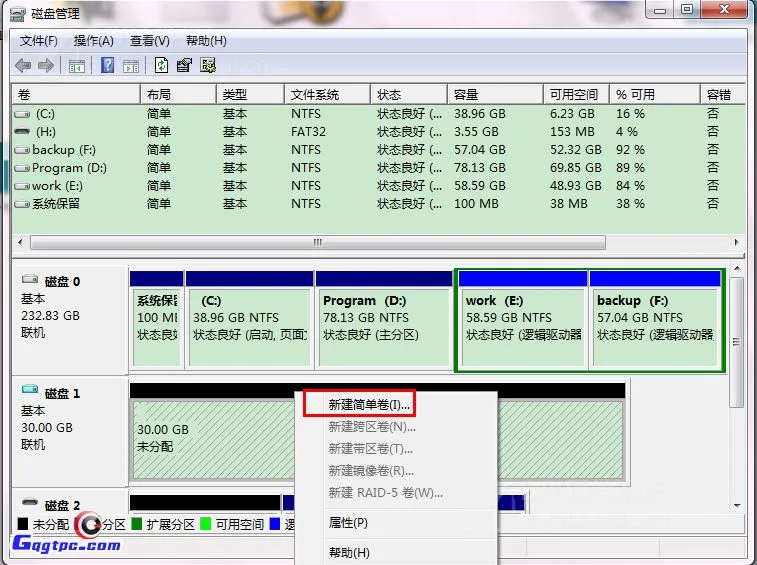The height and width of the screenshot is (565, 757).
Task: Click drive icon of 系统保留 row
Action: (22, 204)
